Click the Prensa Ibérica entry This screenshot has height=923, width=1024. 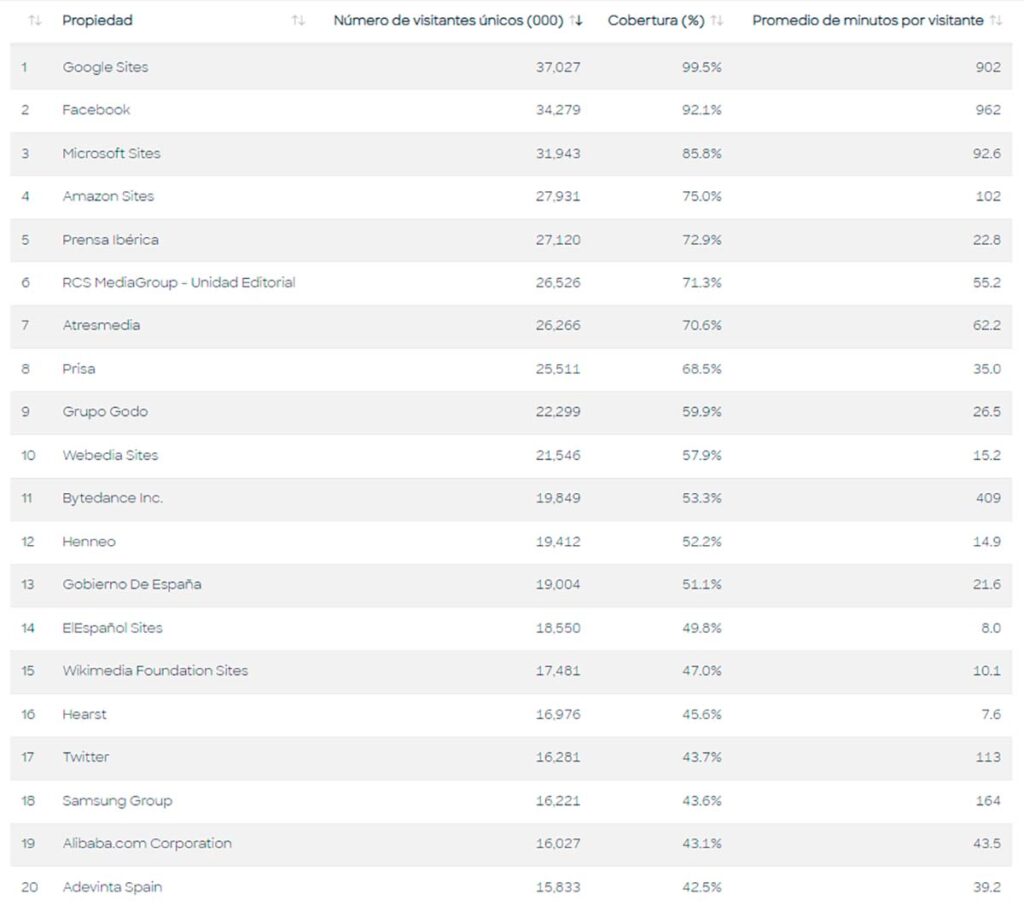pos(110,240)
